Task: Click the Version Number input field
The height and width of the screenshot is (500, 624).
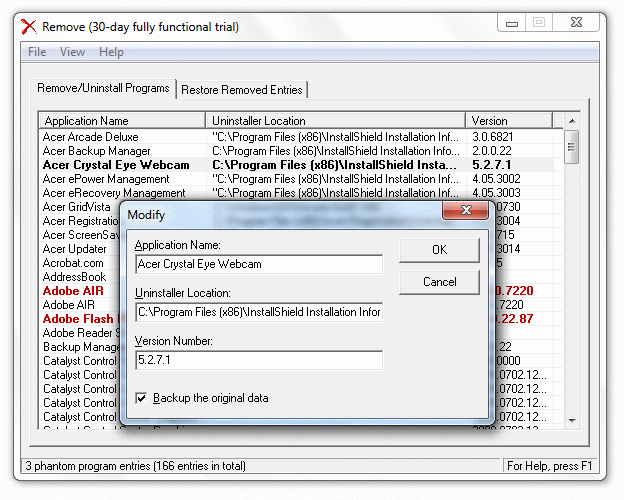Action: 259,360
